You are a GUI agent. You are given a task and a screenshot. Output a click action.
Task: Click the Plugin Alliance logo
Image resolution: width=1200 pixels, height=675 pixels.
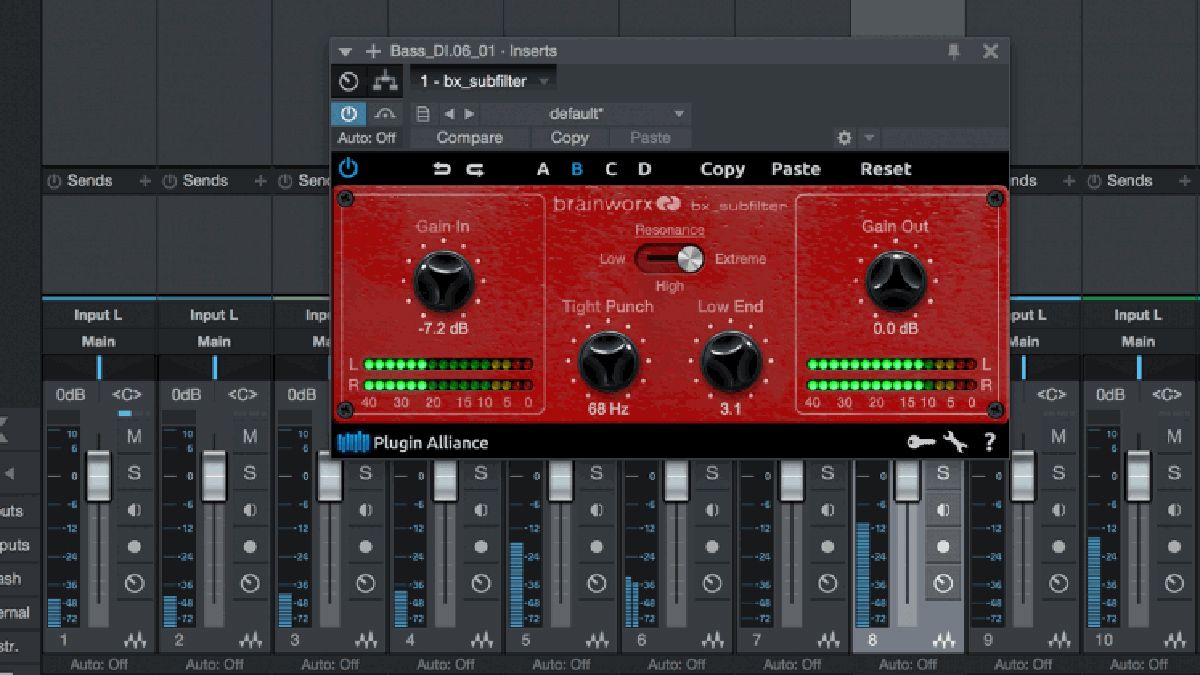(x=413, y=442)
